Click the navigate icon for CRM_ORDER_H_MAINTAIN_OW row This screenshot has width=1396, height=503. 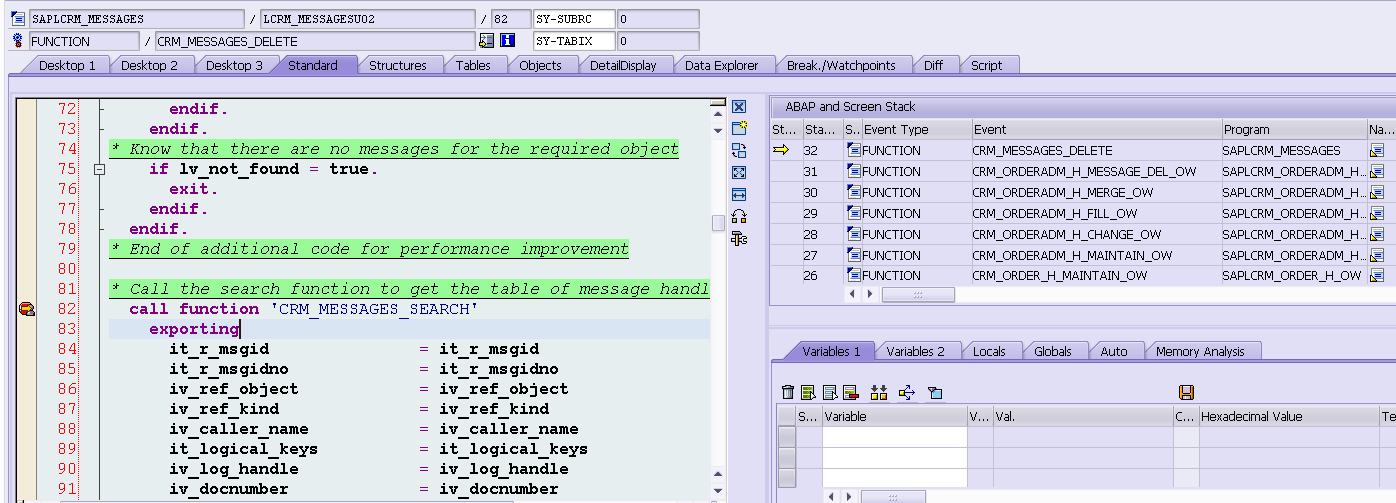1377,276
